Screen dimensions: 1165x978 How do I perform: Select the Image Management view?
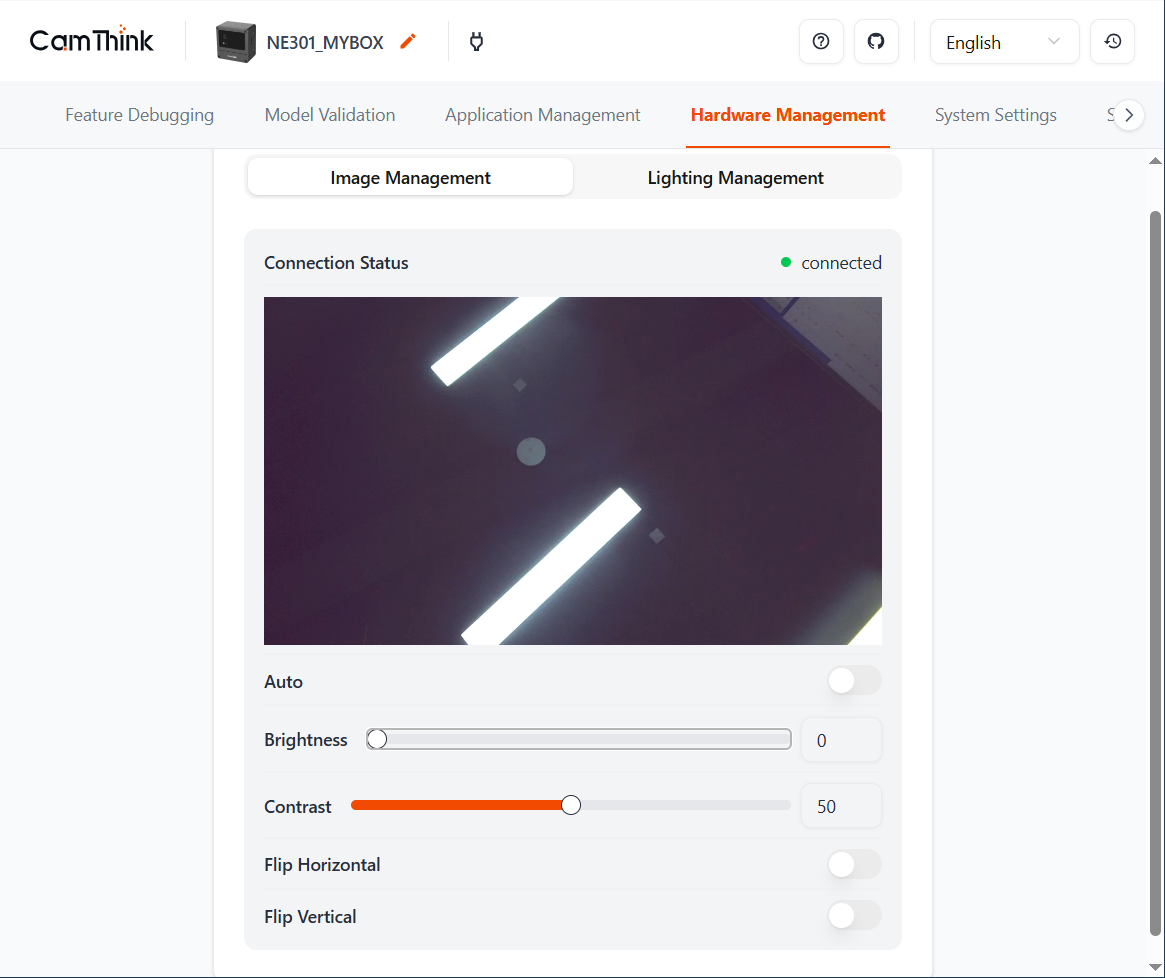(410, 177)
